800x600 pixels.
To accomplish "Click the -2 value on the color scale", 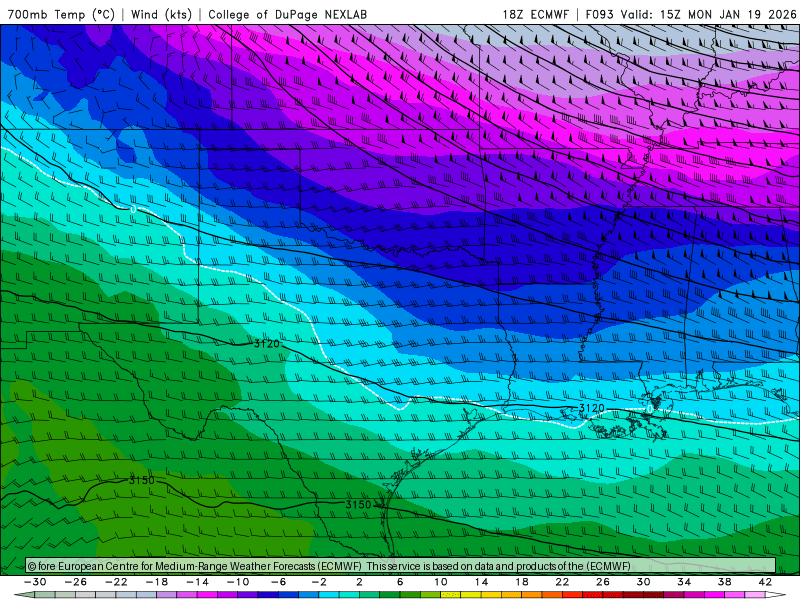I will coord(319,582).
